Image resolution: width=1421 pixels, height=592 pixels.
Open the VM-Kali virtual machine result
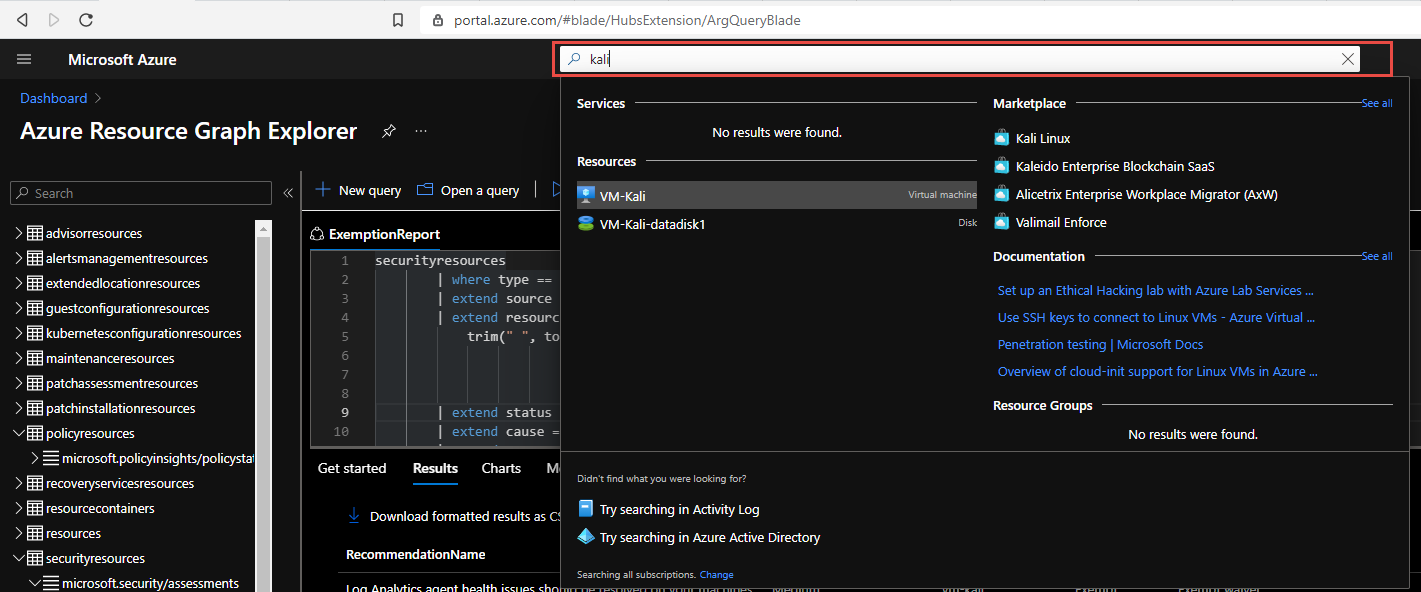[777, 196]
